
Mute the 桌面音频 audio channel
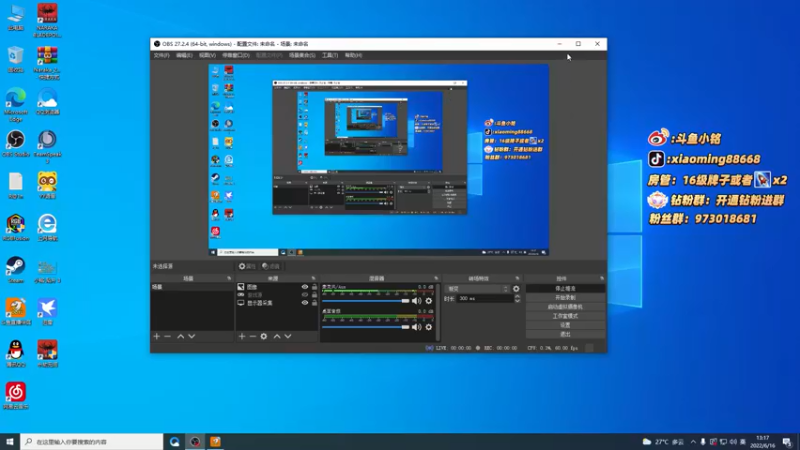[x=417, y=327]
